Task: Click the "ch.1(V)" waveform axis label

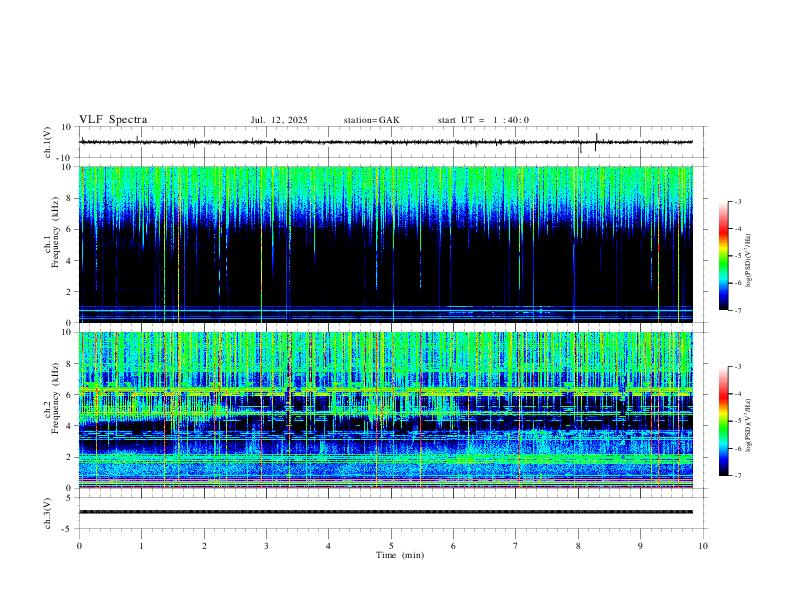Action: click(x=48, y=142)
